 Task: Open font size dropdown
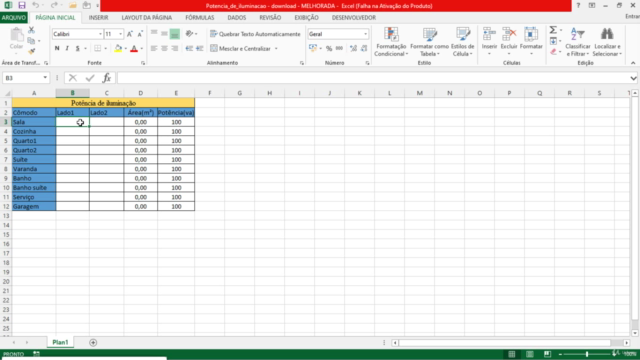point(120,34)
